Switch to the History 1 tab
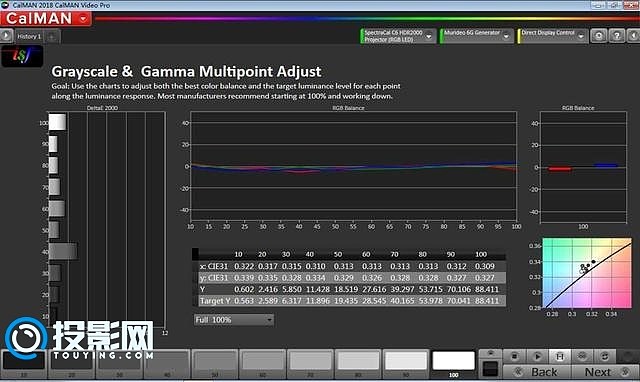This screenshot has width=640, height=382. click(29, 36)
